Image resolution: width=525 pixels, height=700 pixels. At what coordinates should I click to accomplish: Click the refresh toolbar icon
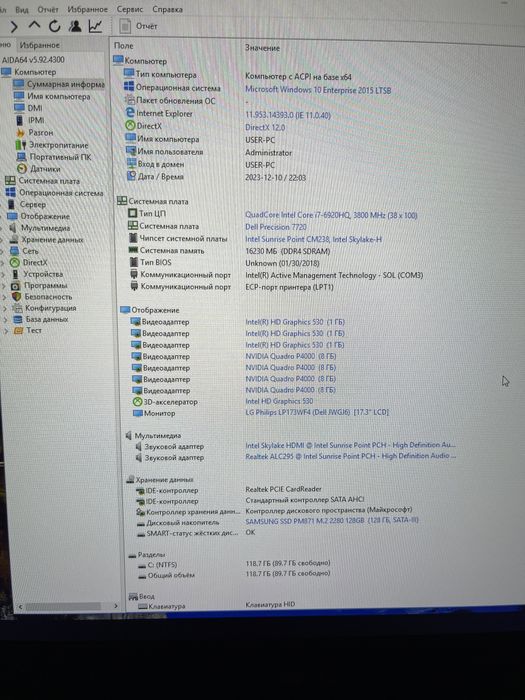tap(54, 26)
